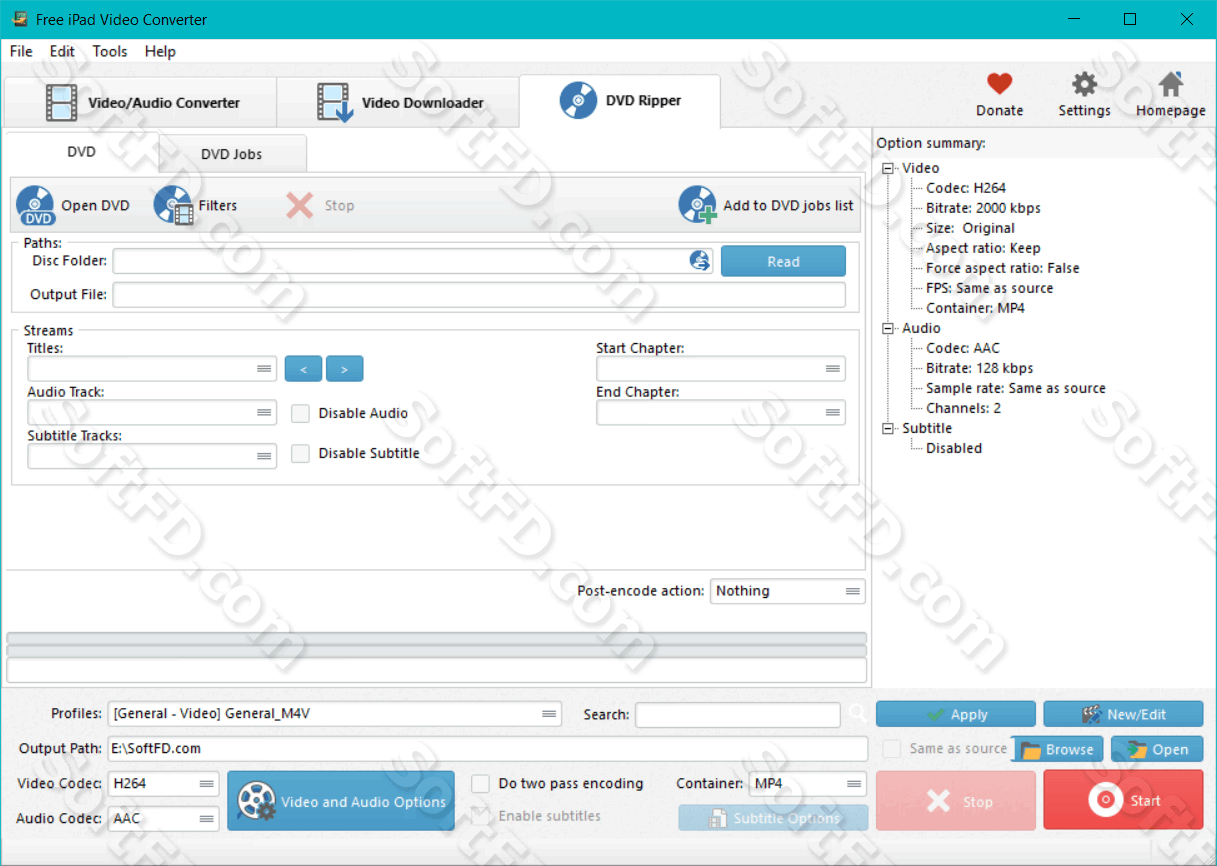Click into the profile Search field
Image resolution: width=1217 pixels, height=866 pixels.
coord(738,714)
